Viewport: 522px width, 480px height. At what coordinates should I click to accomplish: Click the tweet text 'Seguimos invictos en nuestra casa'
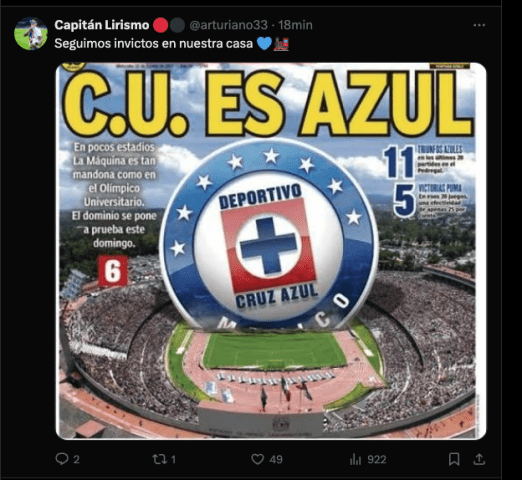point(154,44)
